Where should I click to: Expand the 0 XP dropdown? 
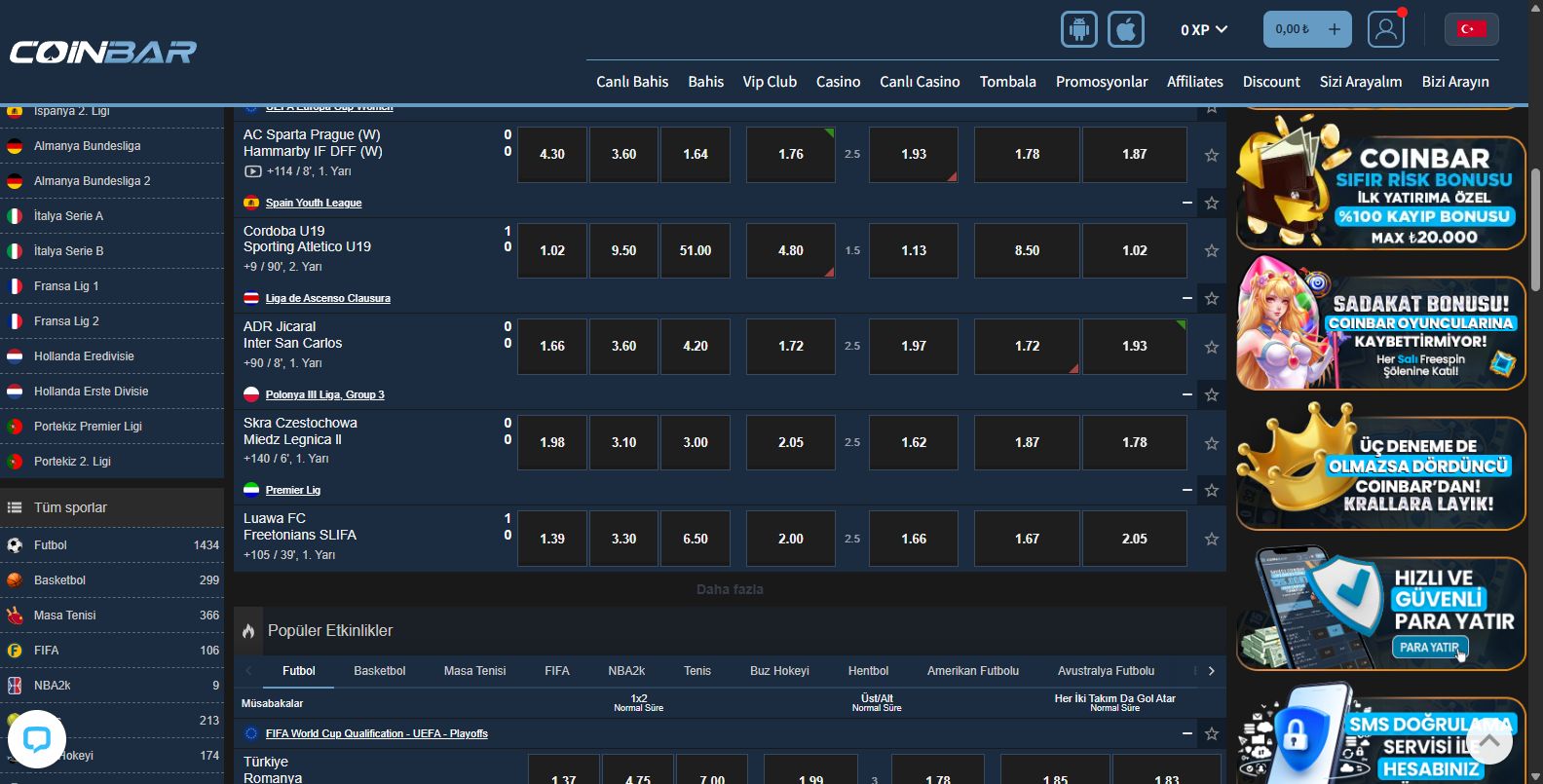(x=1203, y=30)
